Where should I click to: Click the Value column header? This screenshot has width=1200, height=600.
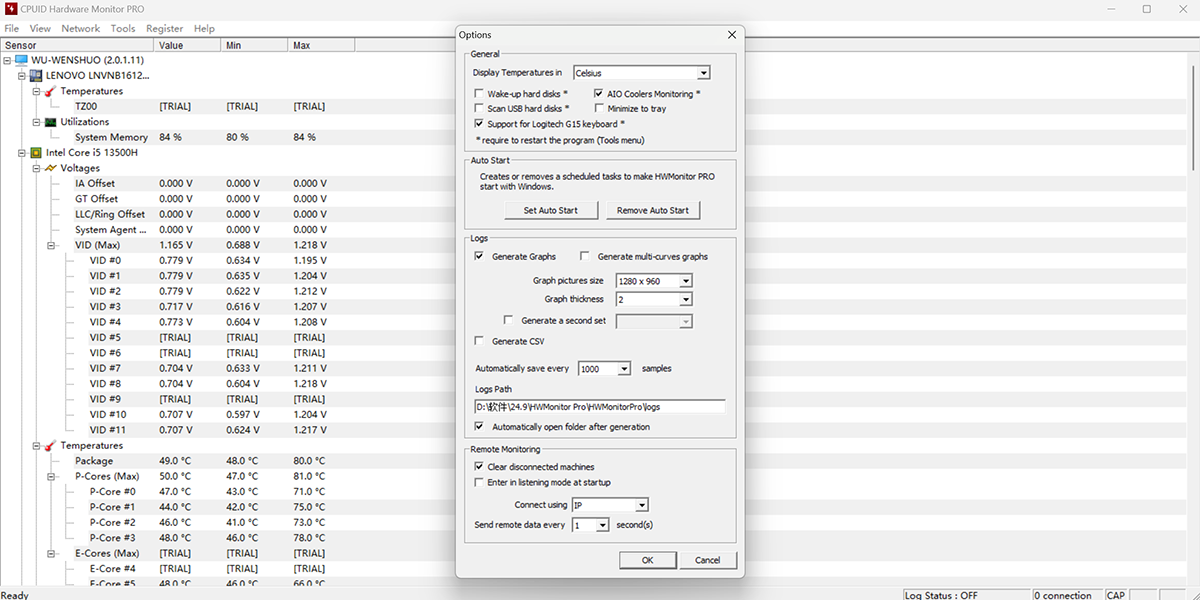(x=187, y=45)
